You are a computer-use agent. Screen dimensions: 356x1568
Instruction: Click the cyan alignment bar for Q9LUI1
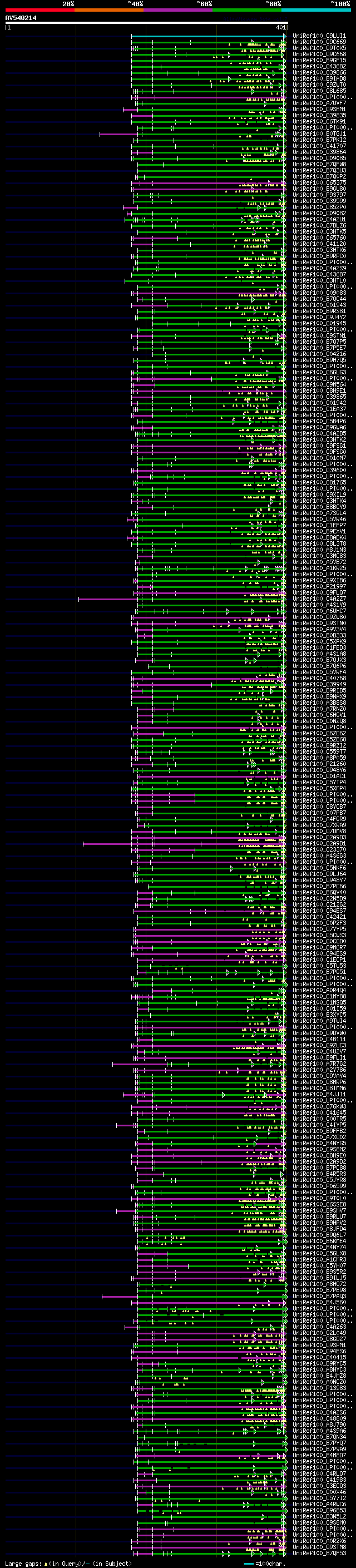208,36
